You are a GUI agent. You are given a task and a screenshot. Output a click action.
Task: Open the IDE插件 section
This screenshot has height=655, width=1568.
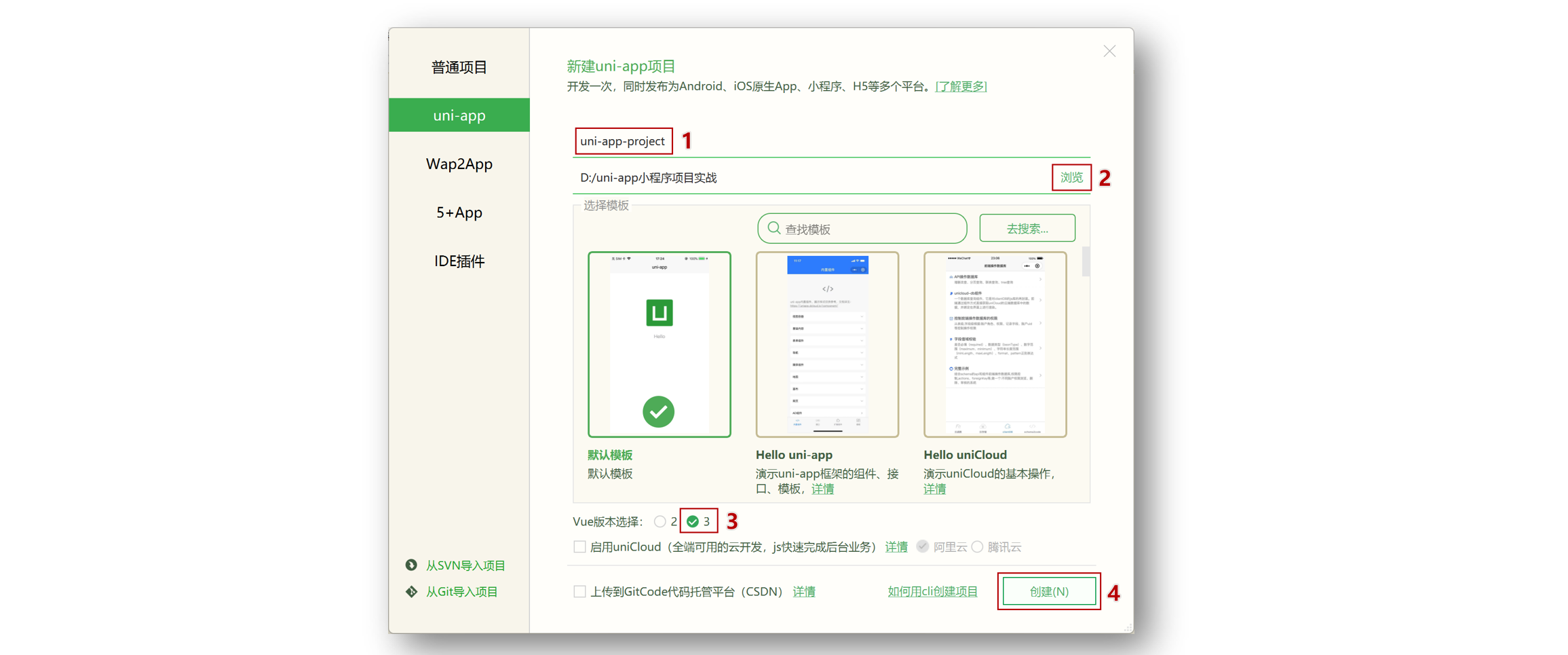459,261
